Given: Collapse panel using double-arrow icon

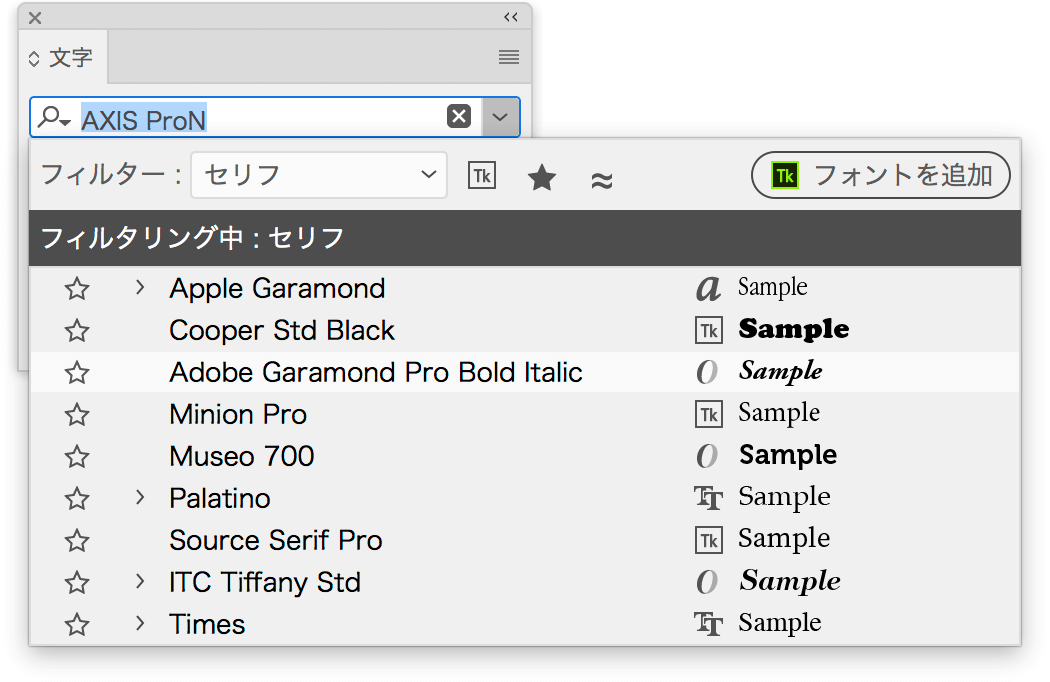Looking at the screenshot, I should (511, 17).
